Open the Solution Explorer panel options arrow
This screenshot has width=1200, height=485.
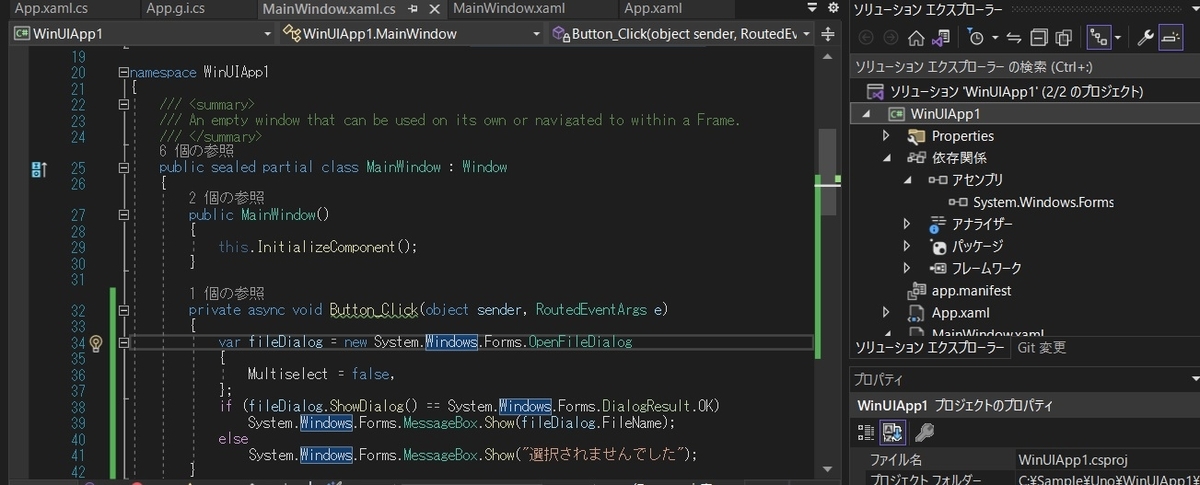pyautogui.click(x=1195, y=9)
